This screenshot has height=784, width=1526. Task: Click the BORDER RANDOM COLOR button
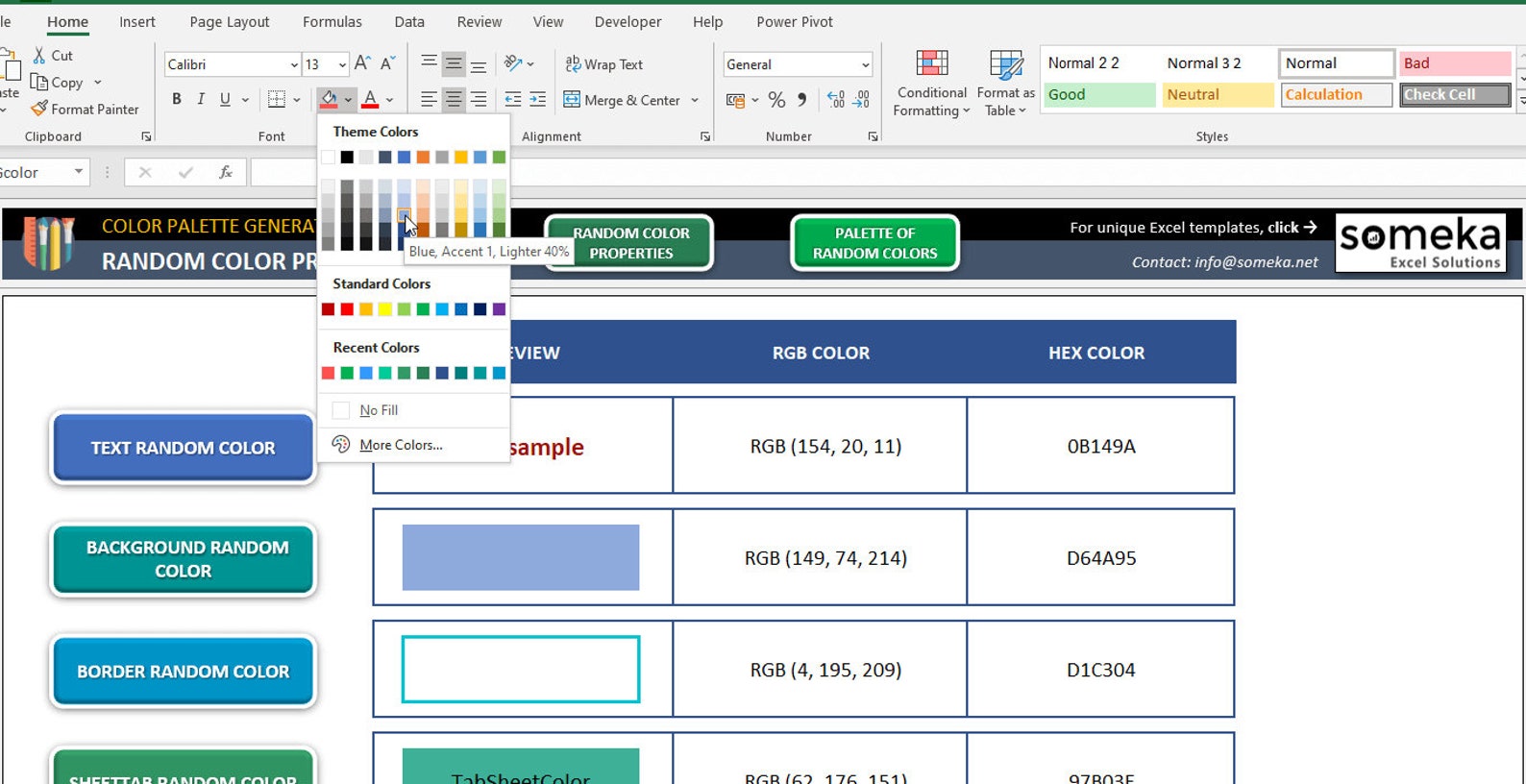pos(183,672)
